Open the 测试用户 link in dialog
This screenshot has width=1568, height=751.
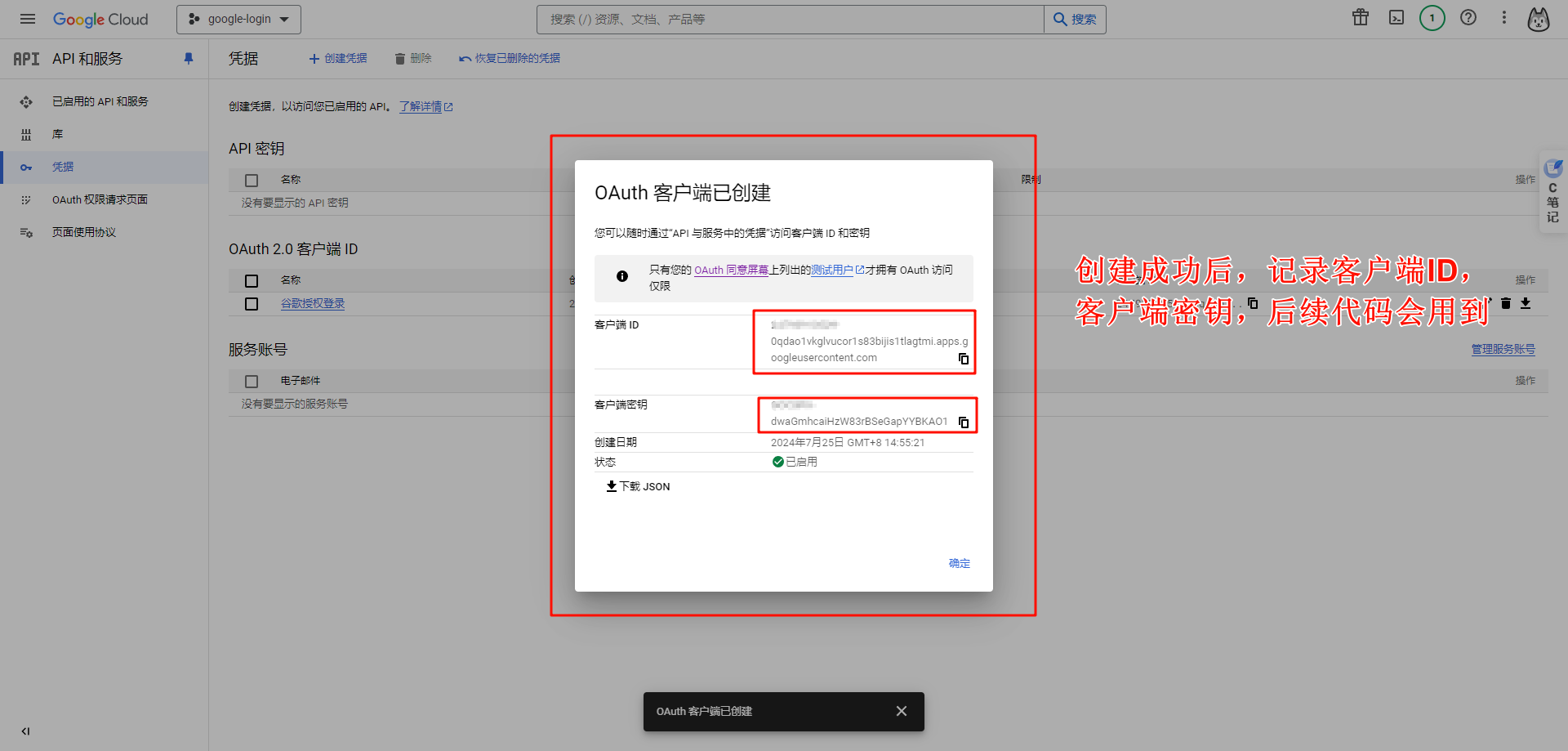837,270
